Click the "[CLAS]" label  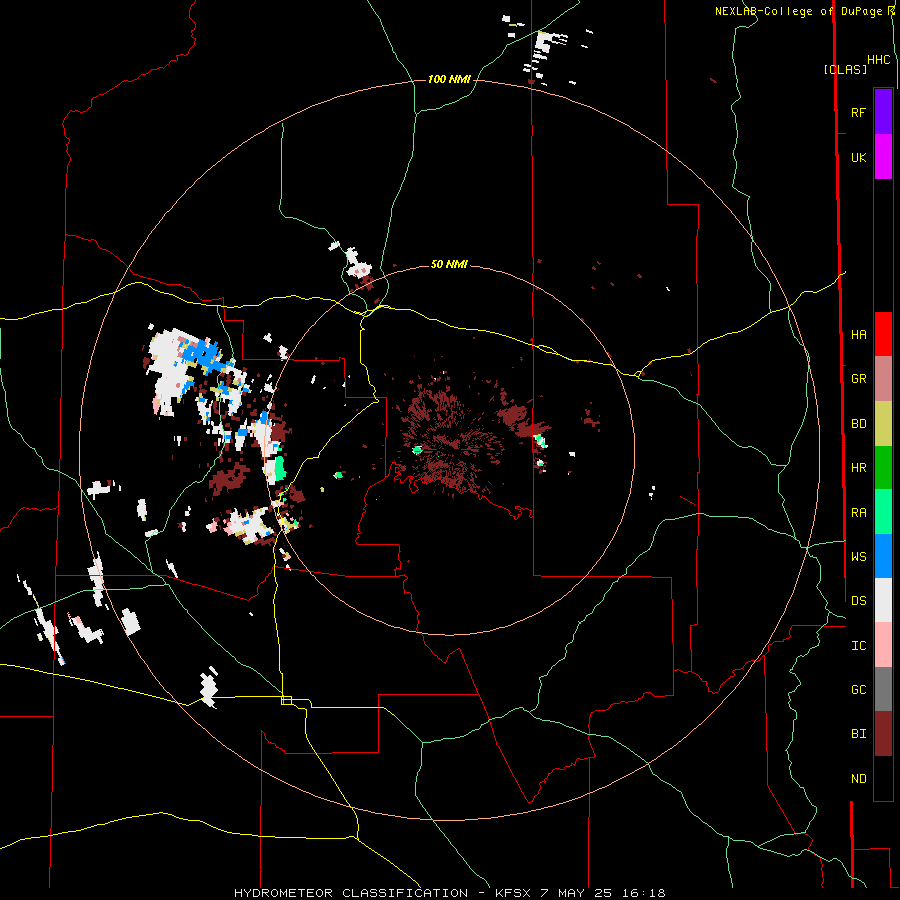845,69
